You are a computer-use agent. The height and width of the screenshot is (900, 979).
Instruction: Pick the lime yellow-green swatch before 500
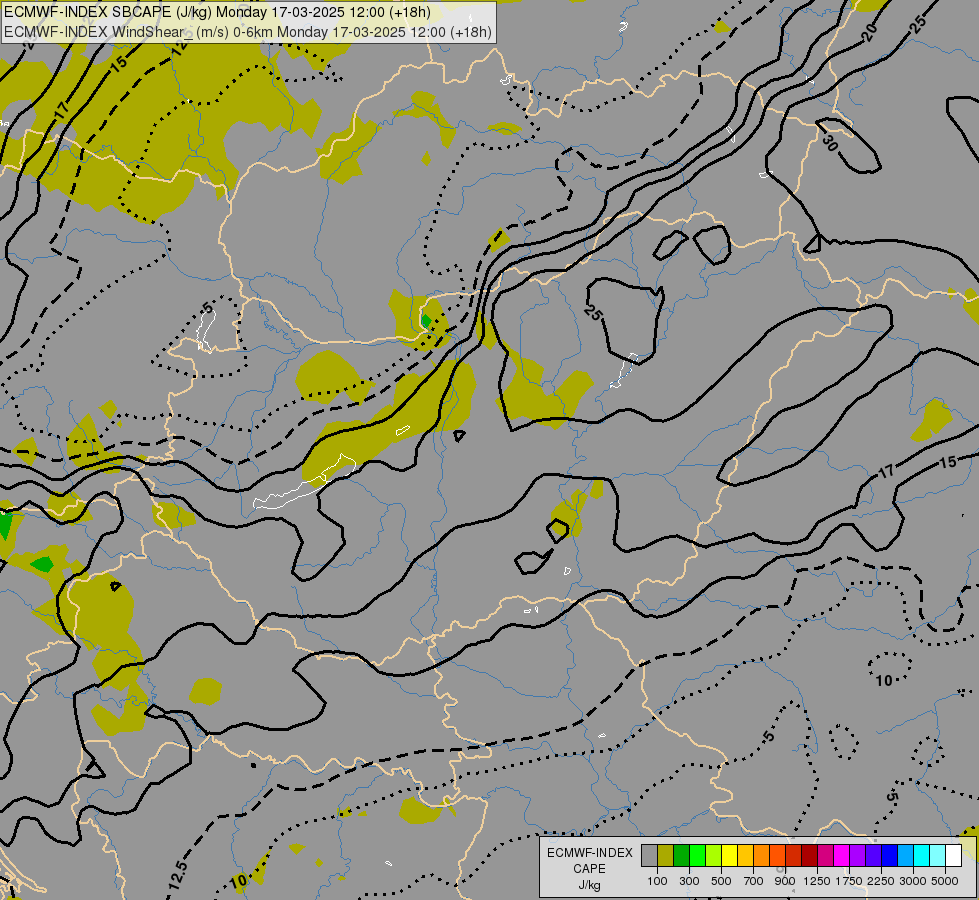click(714, 856)
